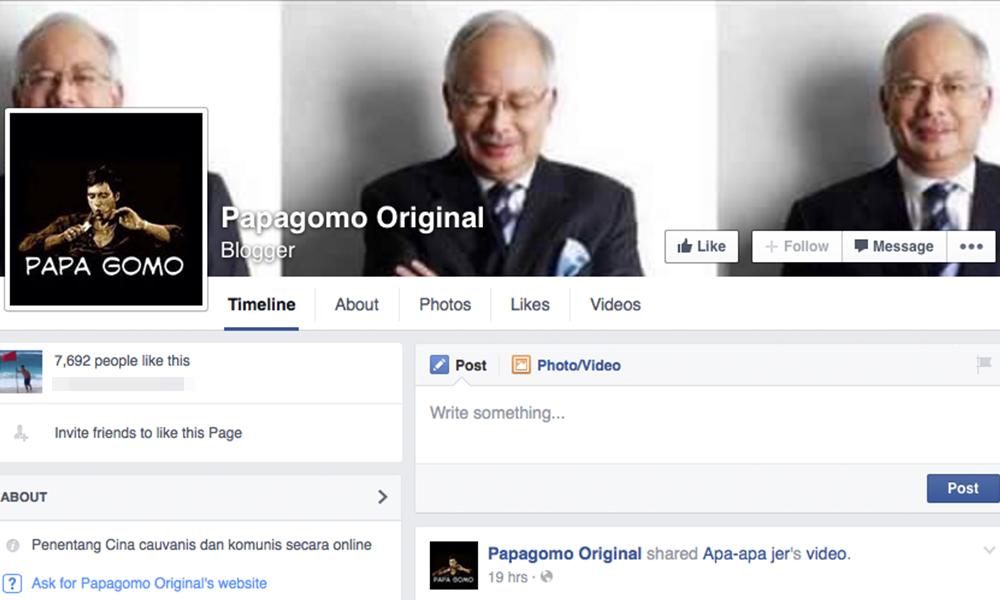Image resolution: width=1000 pixels, height=600 pixels.
Task: Expand the ABOUT section chevron
Action: coord(382,497)
